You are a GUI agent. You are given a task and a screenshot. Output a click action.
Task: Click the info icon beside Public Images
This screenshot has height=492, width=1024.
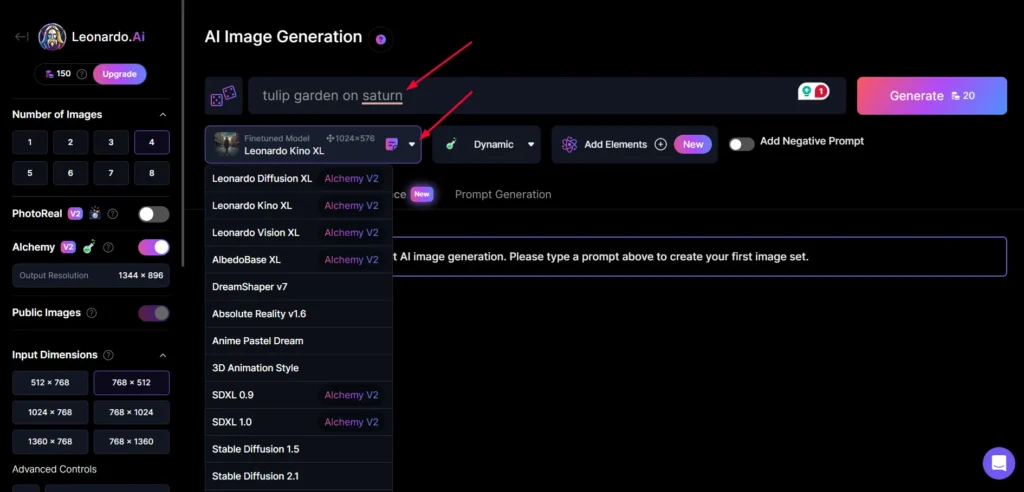[x=92, y=313]
